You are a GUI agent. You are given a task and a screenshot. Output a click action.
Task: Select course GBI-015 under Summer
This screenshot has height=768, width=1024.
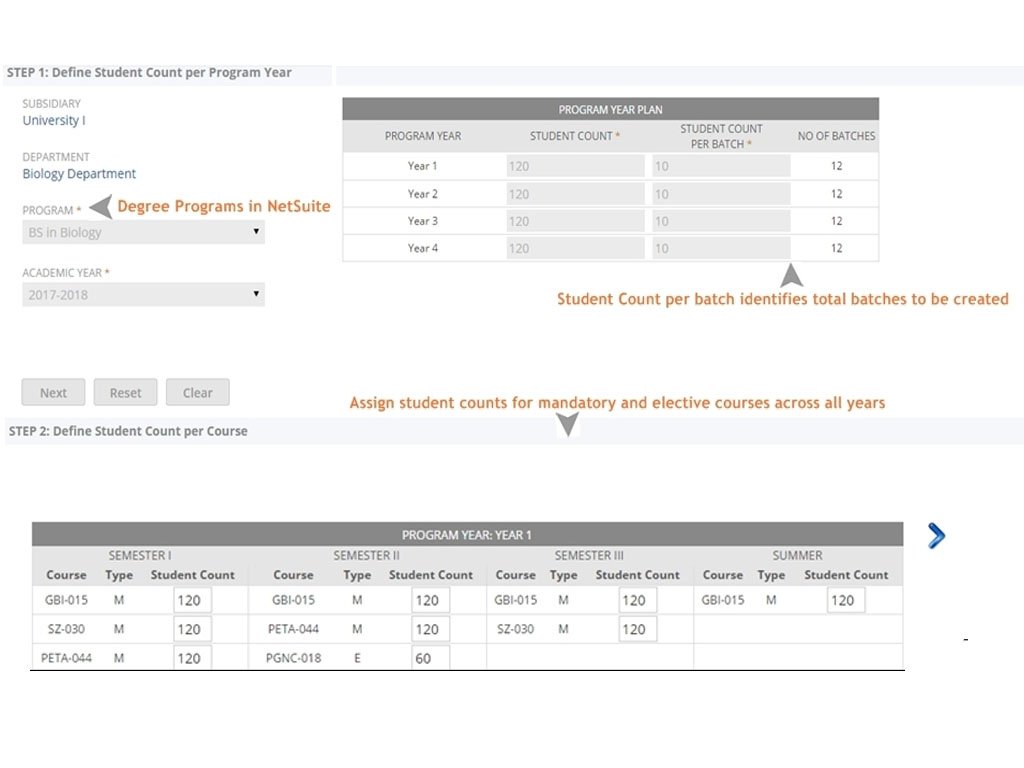pyautogui.click(x=722, y=600)
